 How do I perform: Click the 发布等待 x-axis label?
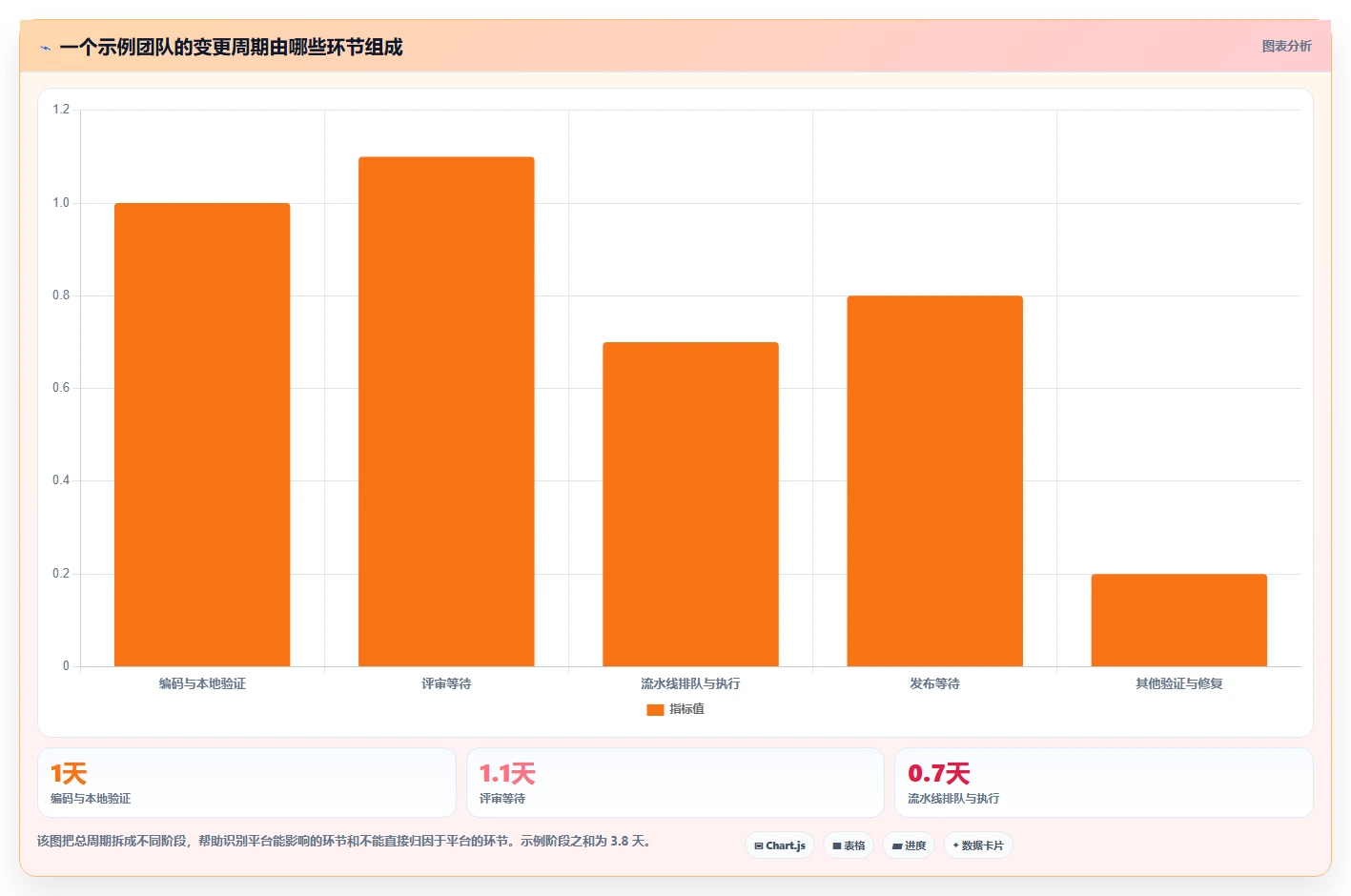click(934, 683)
